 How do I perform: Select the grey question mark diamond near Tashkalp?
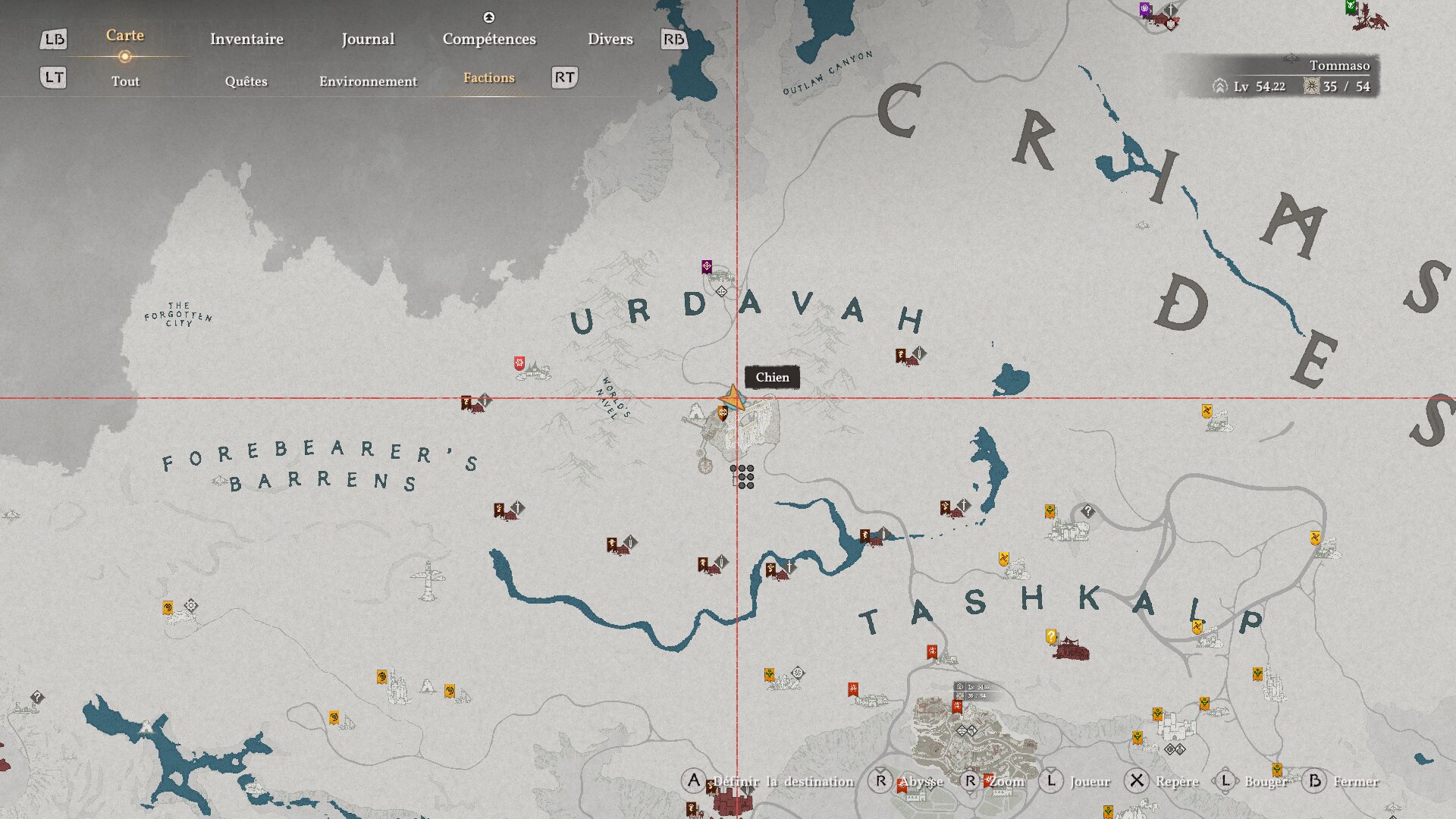[1087, 511]
